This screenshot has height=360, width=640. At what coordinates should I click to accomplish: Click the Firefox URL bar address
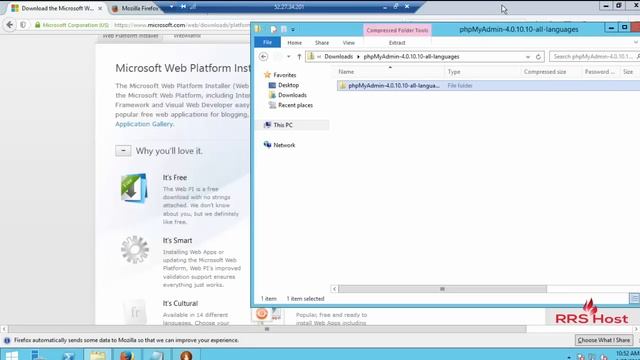pos(181,25)
